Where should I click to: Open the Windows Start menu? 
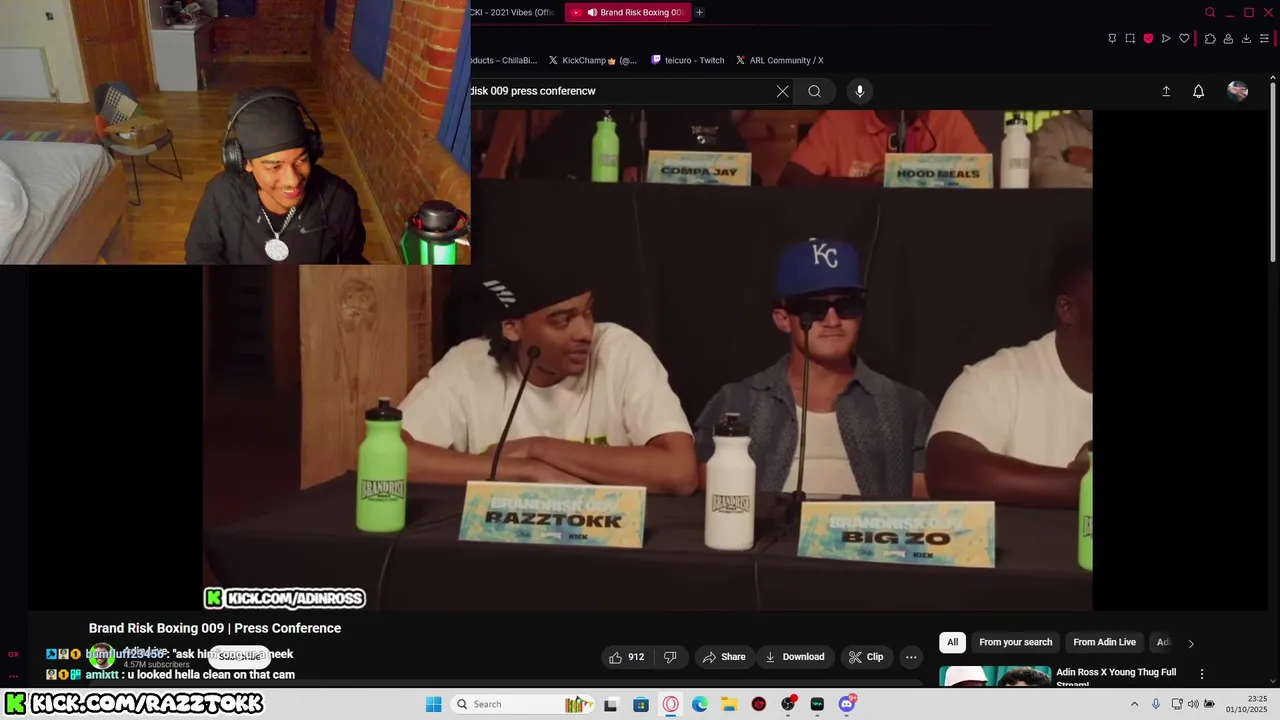(433, 704)
